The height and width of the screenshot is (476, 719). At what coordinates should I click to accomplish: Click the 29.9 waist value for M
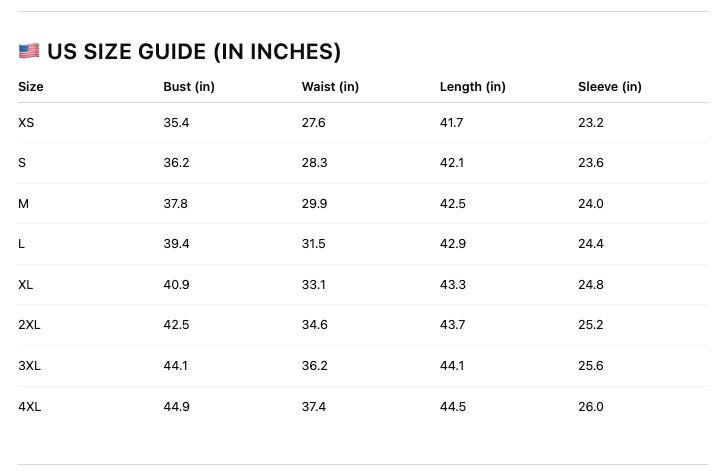point(314,204)
